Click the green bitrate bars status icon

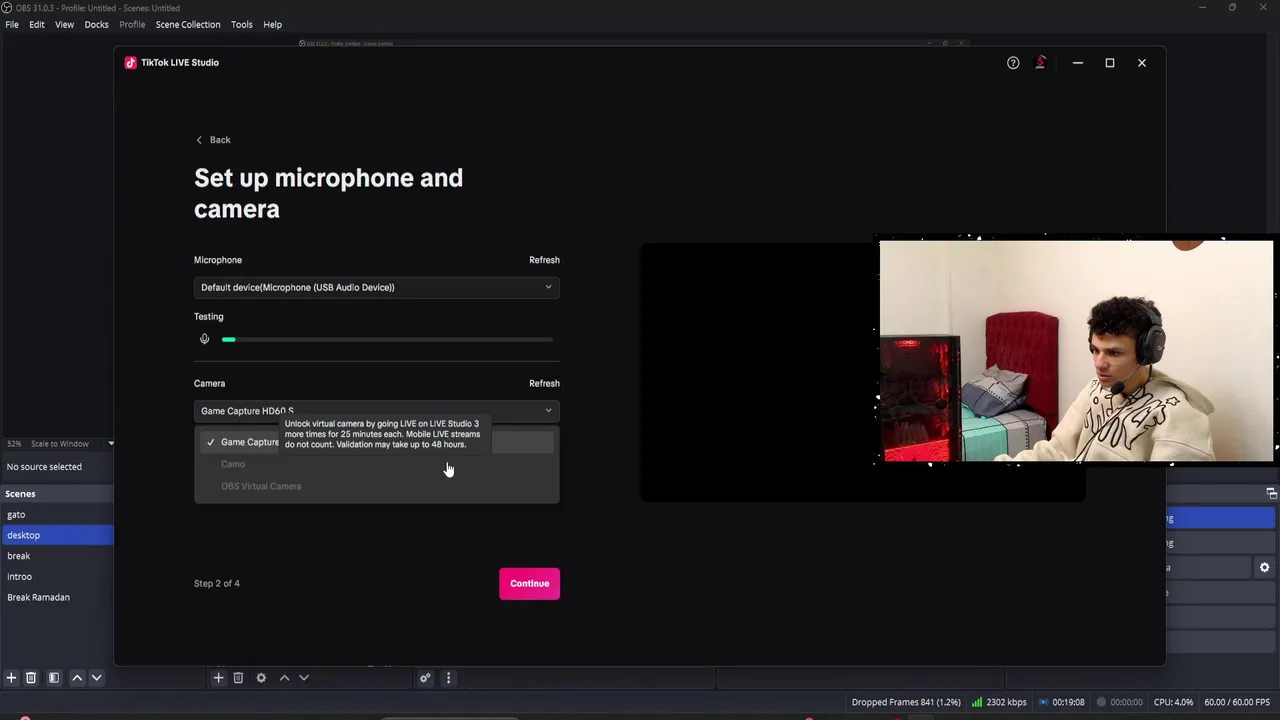(x=977, y=702)
